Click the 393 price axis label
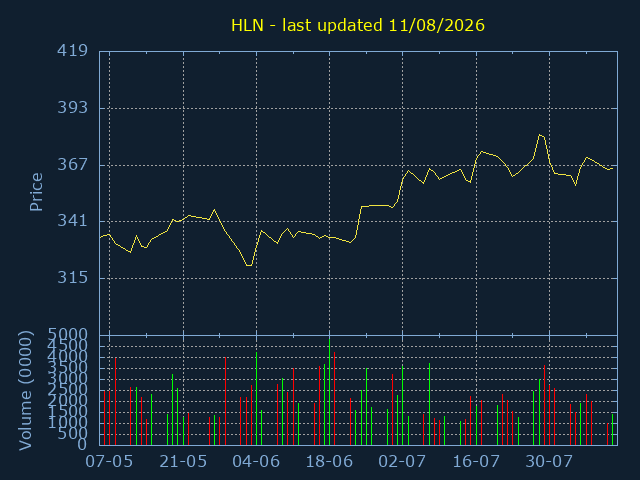 (x=72, y=108)
